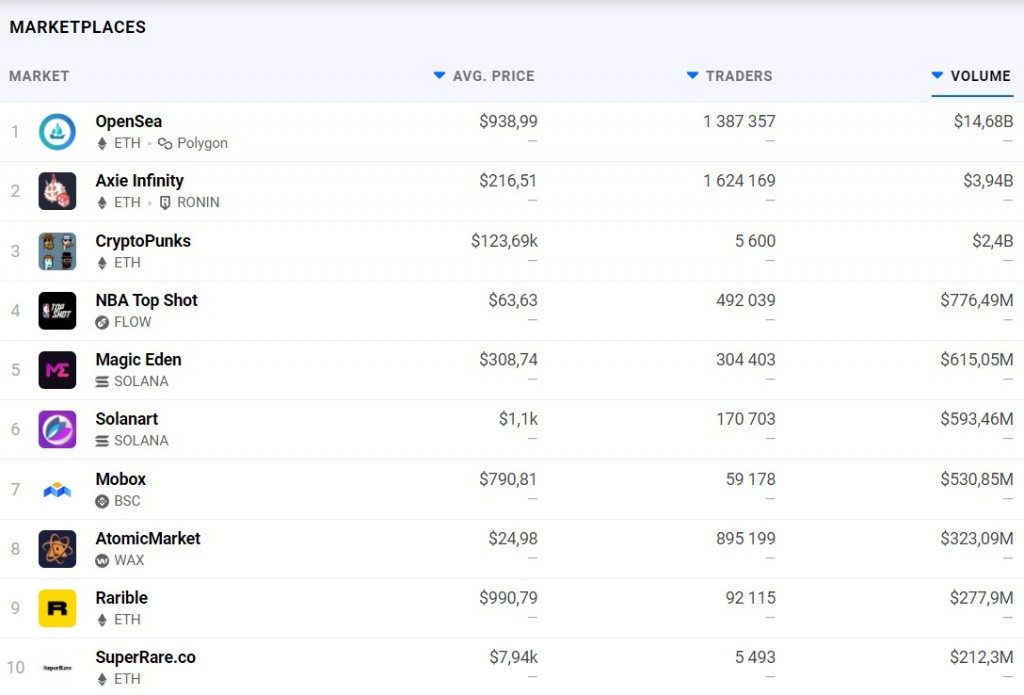Click the OpenSea sailboat logo icon
This screenshot has width=1024, height=695.
[x=57, y=132]
